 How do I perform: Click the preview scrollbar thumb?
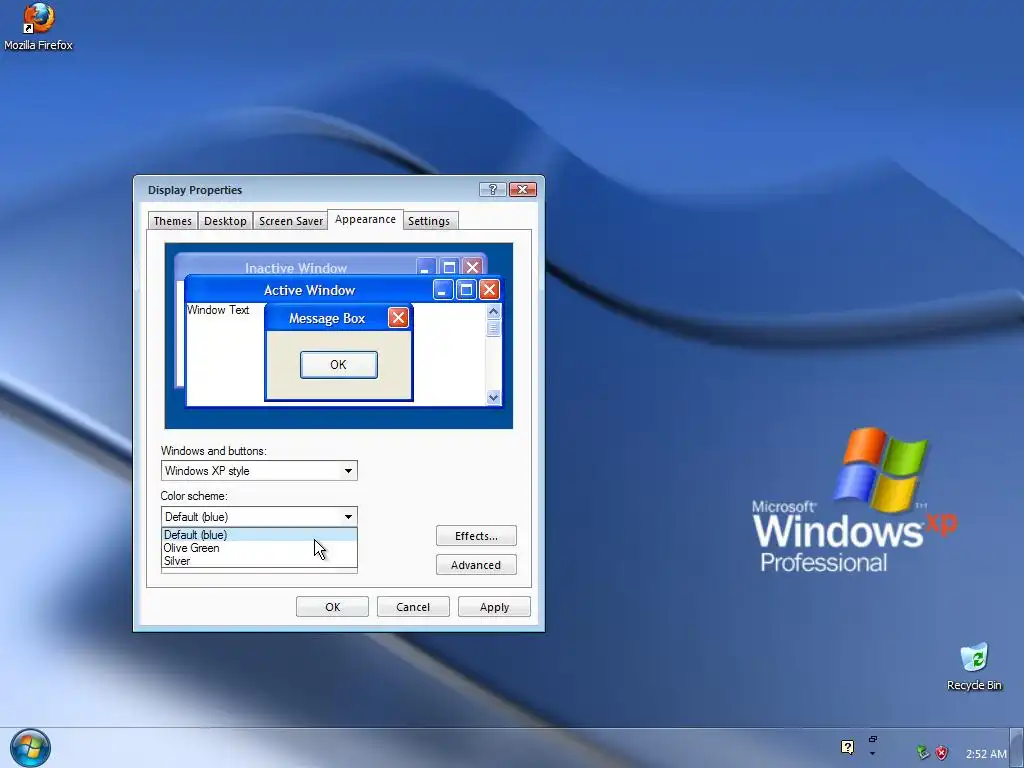coord(493,328)
